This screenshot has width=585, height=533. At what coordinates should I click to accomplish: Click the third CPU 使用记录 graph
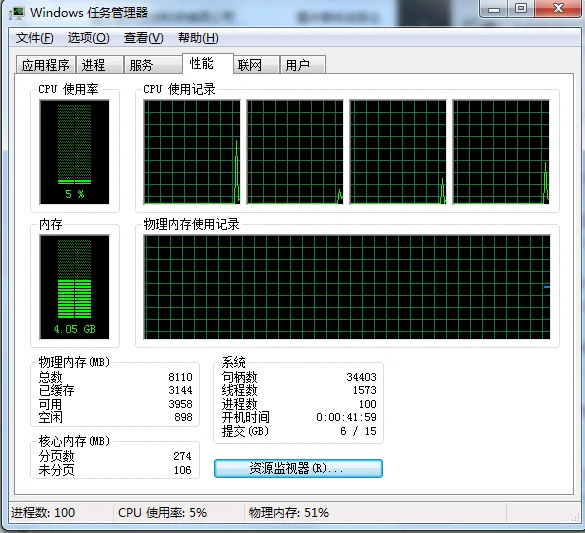[398, 152]
